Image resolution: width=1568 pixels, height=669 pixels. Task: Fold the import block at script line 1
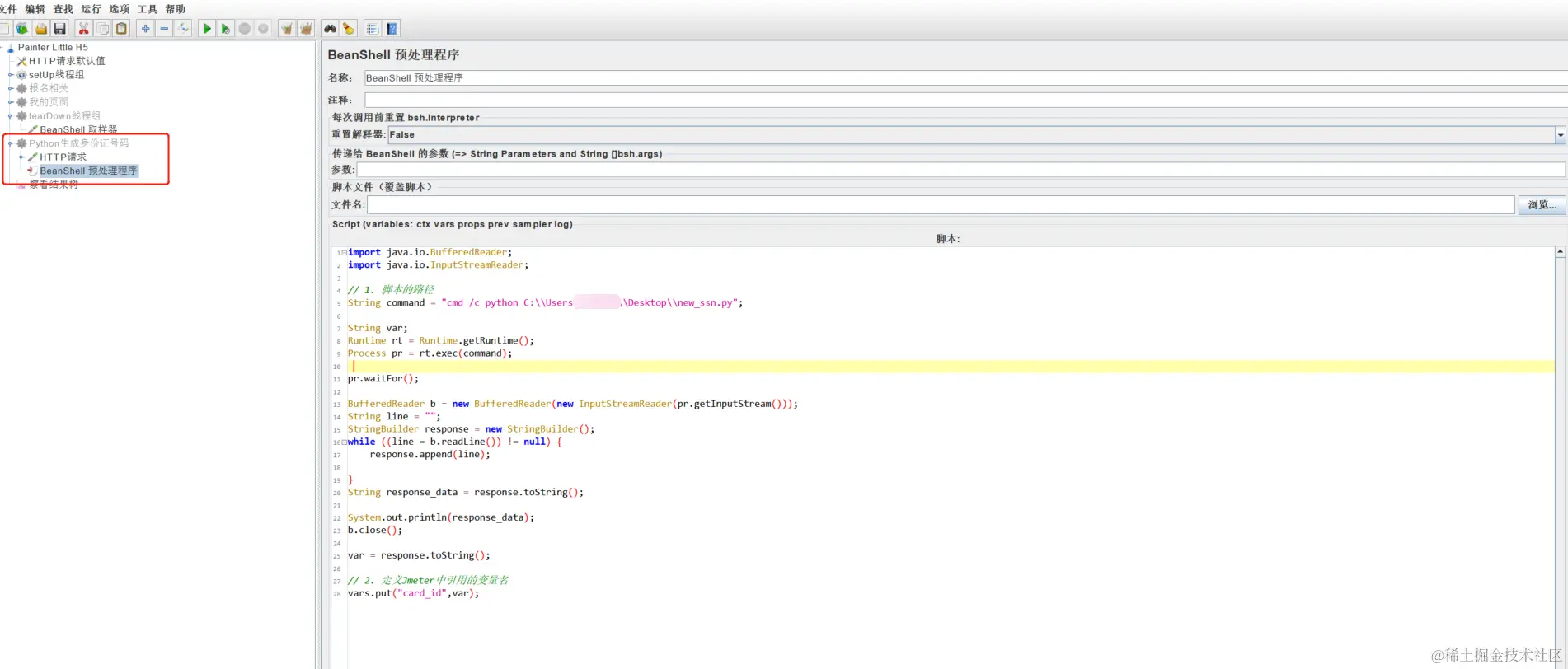[x=344, y=253]
